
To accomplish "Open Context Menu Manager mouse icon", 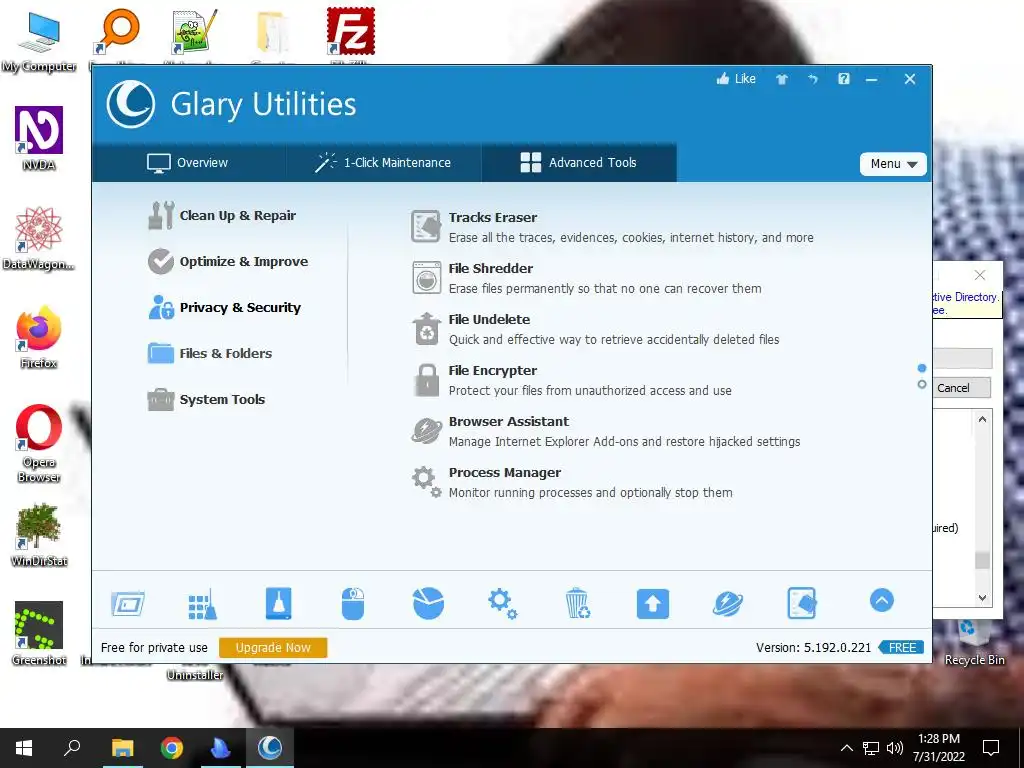I will click(353, 603).
